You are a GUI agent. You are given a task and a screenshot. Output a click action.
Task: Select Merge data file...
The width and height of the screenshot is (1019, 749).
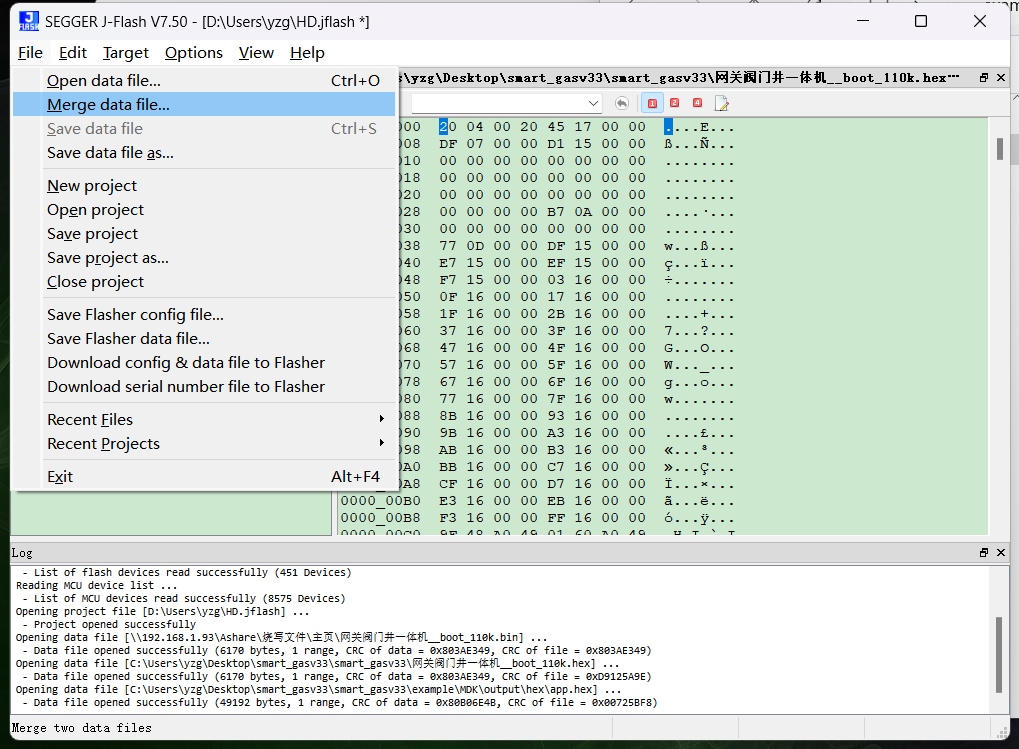pos(204,105)
